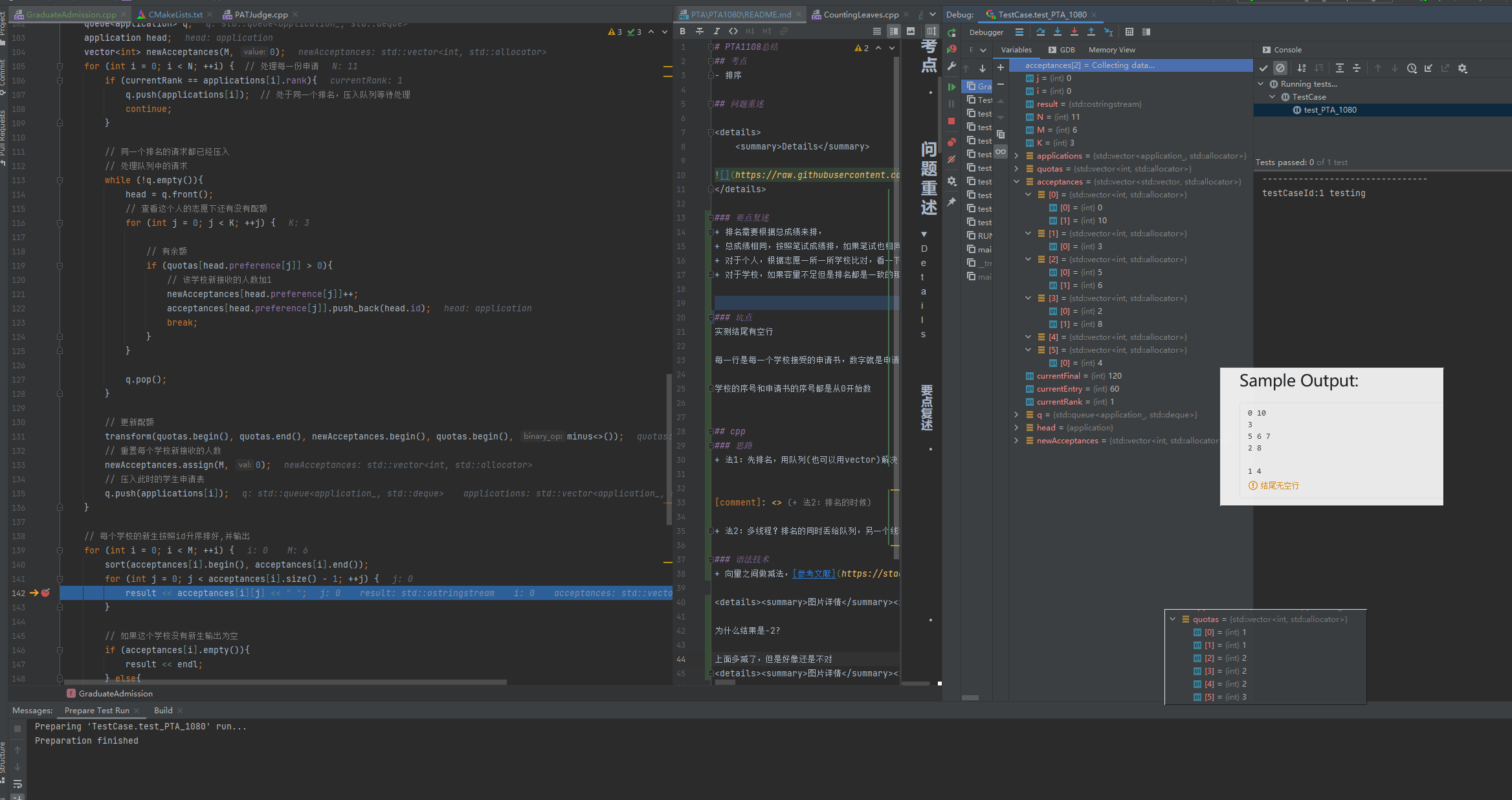Click the Step Into debug icon
The image size is (1512, 800).
tap(1057, 32)
